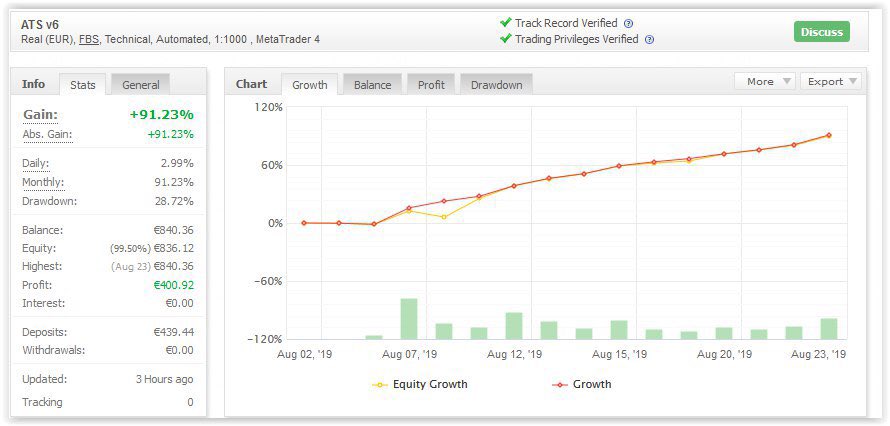The image size is (890, 426).
Task: Click the green Discuss button
Action: click(x=821, y=32)
